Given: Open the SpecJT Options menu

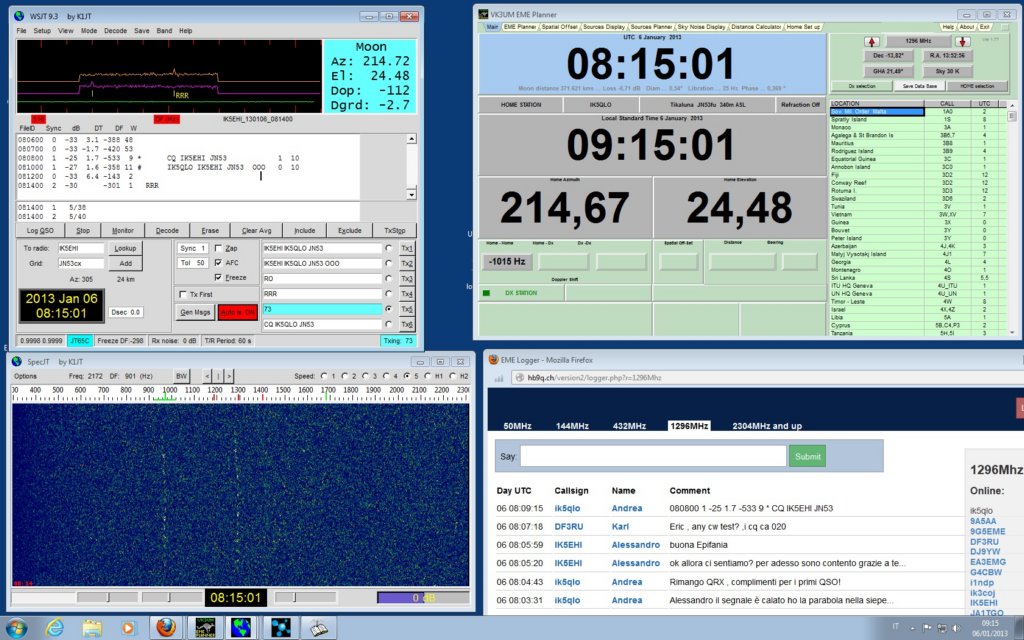Looking at the screenshot, I should [25, 376].
